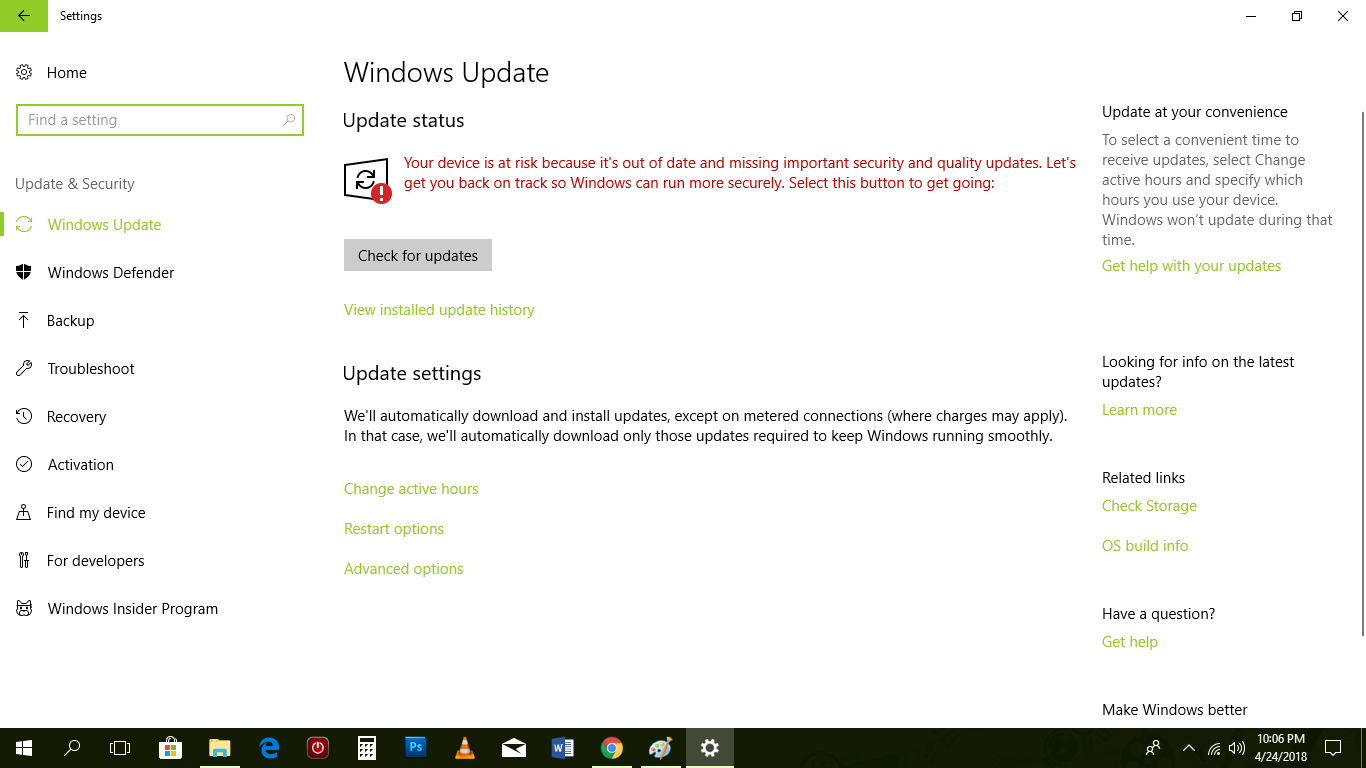Open the Action Center notifications

click(x=1332, y=748)
